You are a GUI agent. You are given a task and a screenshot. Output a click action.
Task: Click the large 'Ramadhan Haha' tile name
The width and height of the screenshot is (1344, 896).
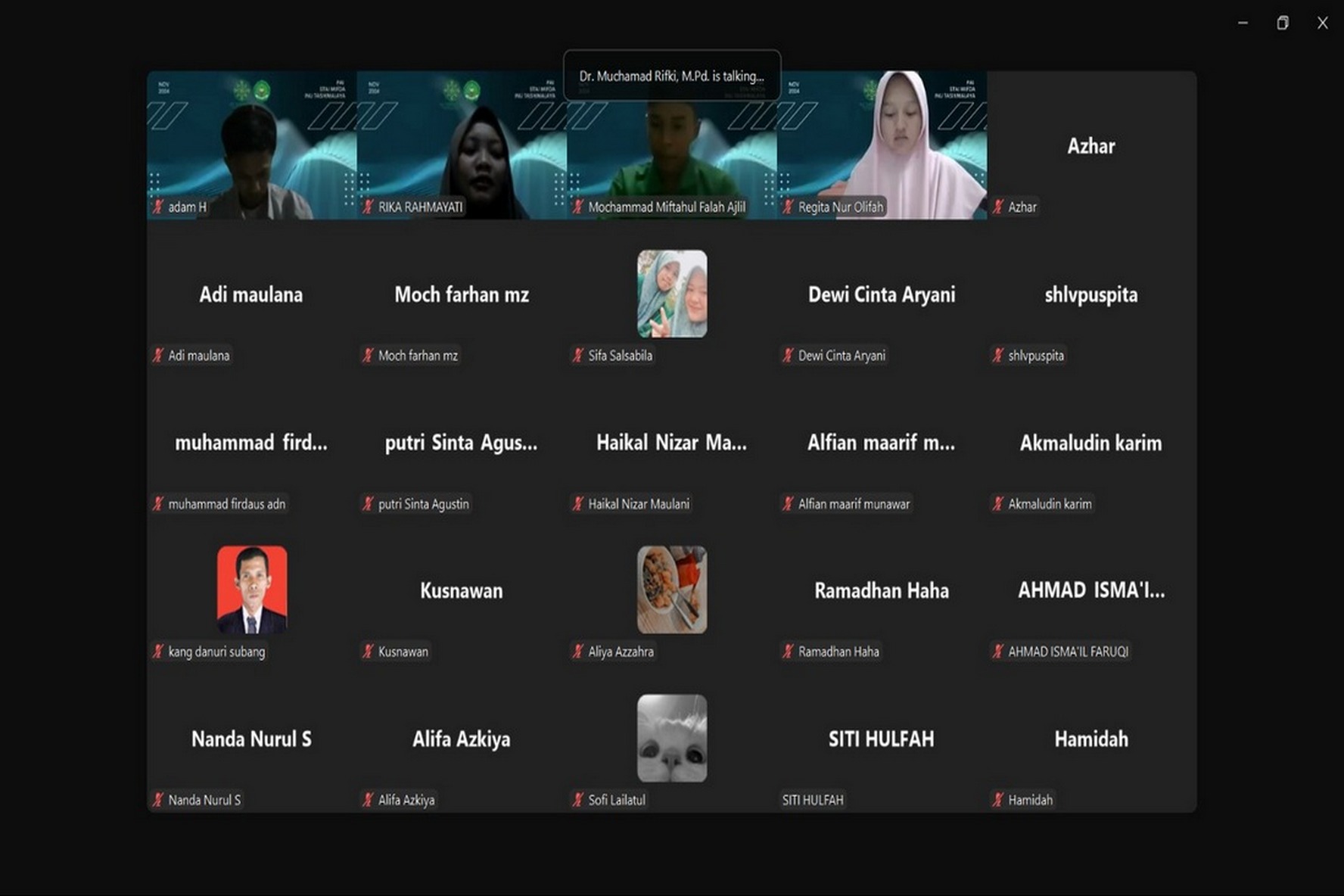coord(882,590)
